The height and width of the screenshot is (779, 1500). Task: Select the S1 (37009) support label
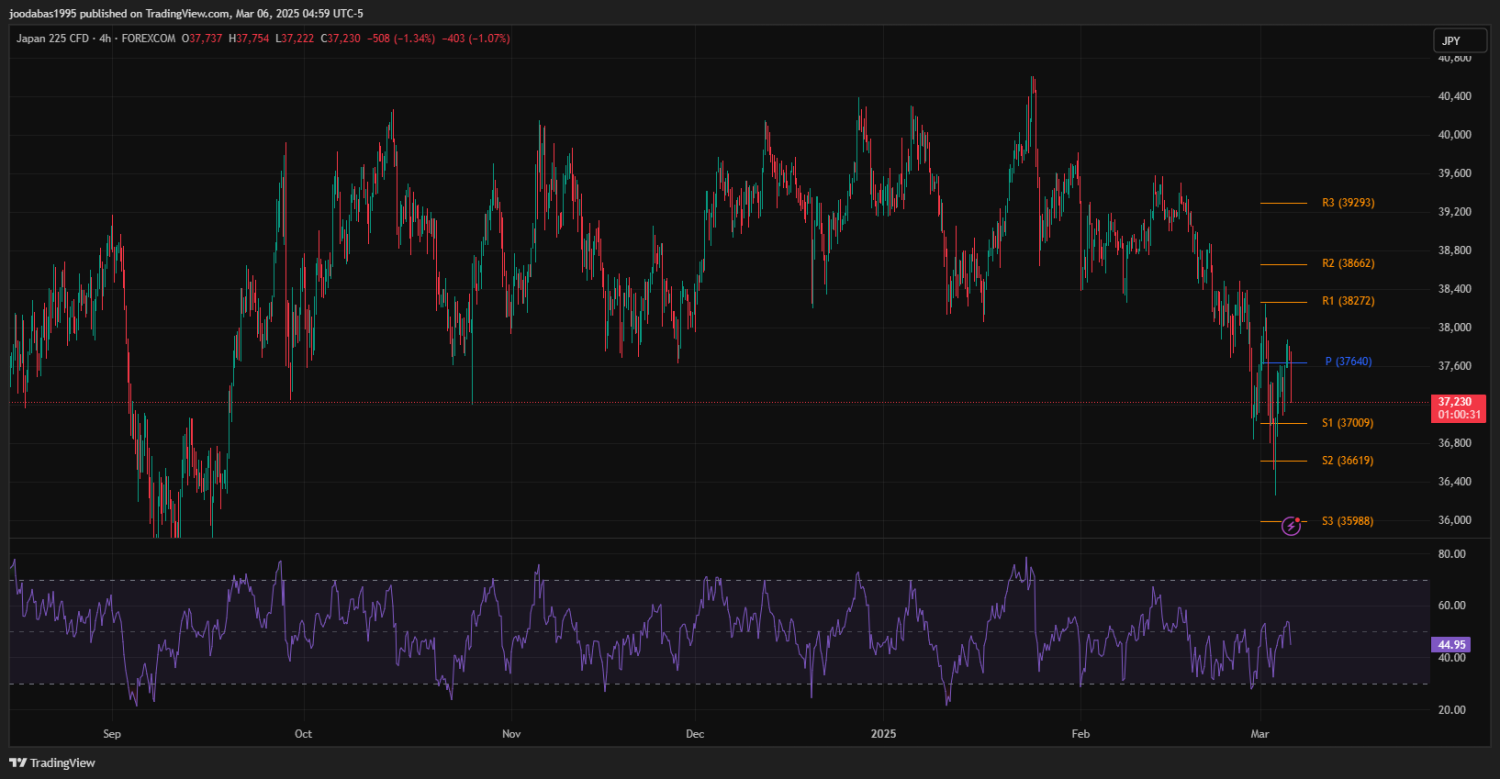click(1347, 423)
